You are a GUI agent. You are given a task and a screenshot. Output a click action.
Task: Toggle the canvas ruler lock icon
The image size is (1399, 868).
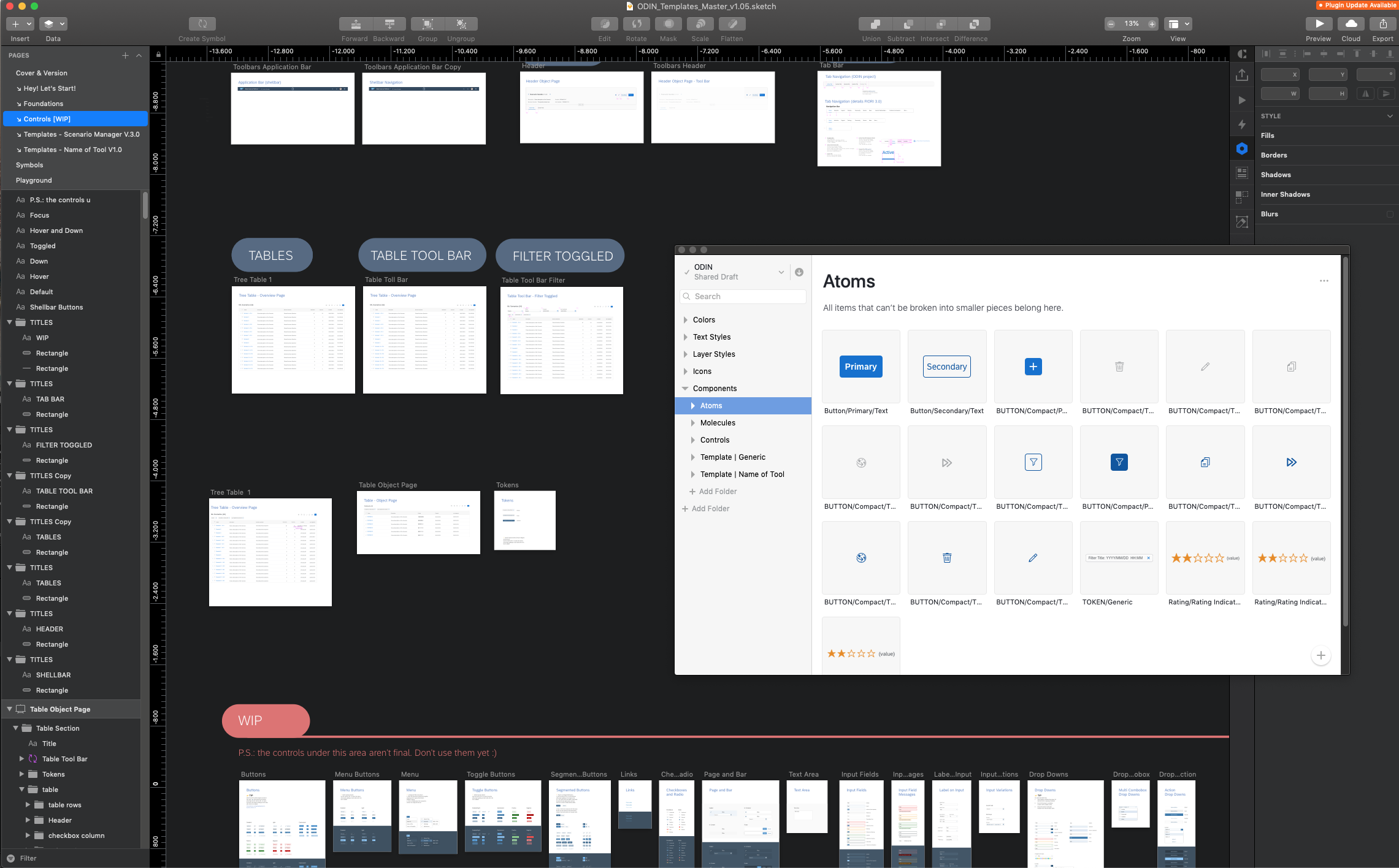[158, 55]
